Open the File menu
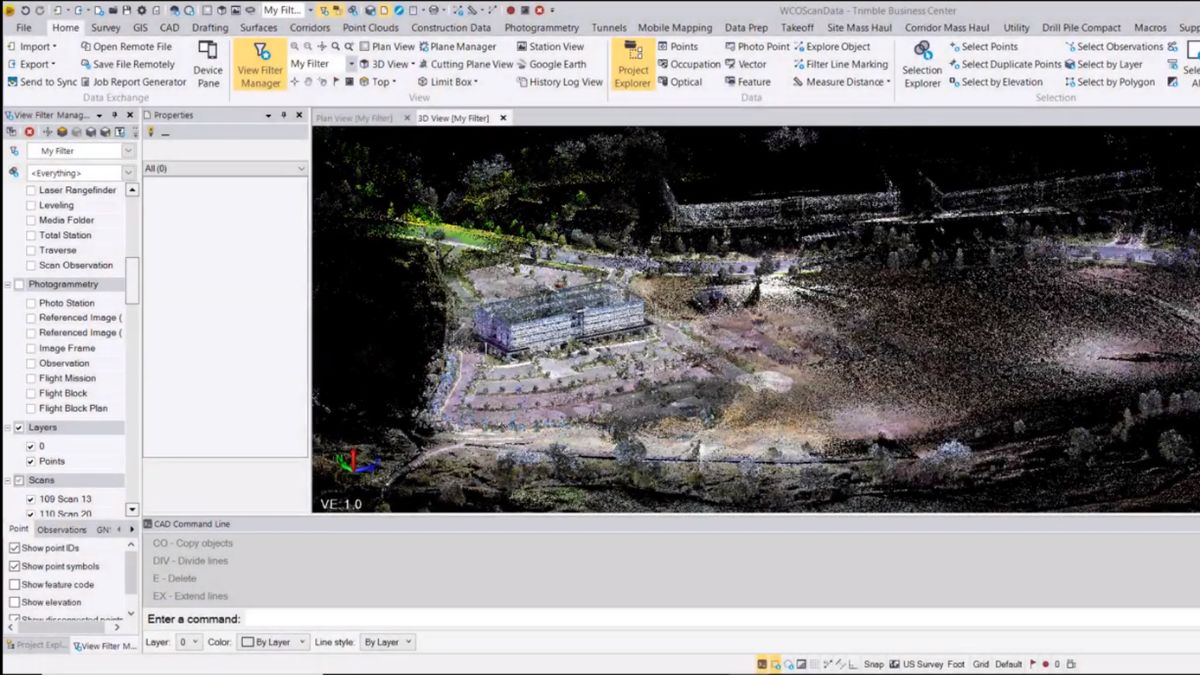Viewport: 1200px width, 675px height. tap(24, 28)
